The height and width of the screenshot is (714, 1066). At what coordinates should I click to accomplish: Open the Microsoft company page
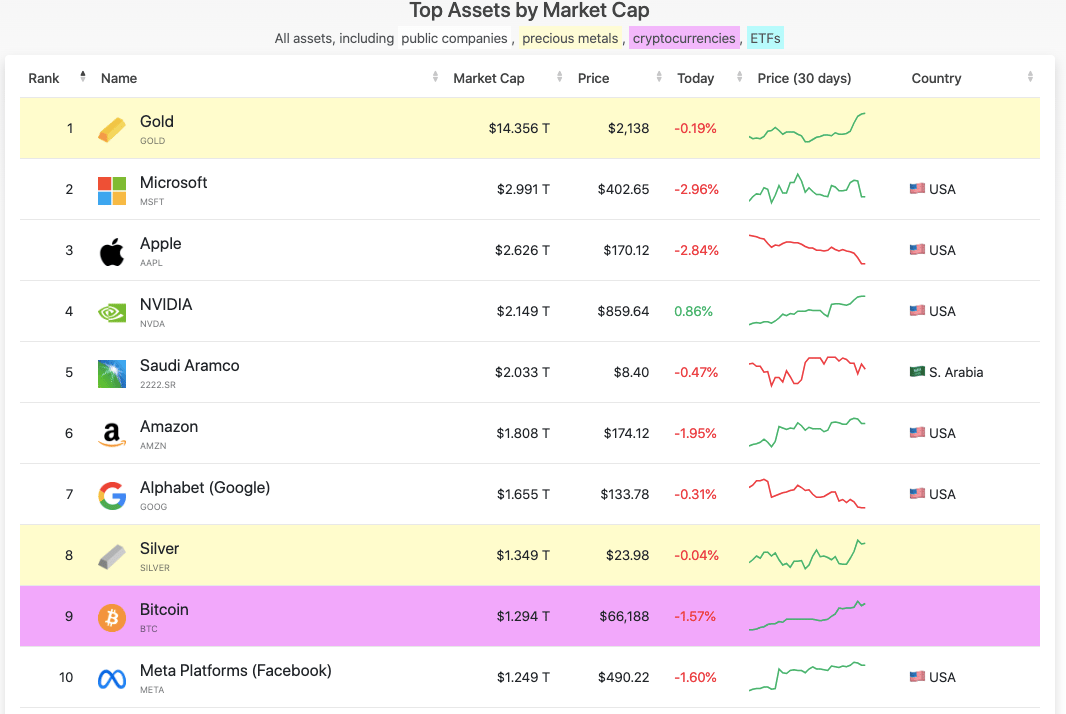coord(173,183)
